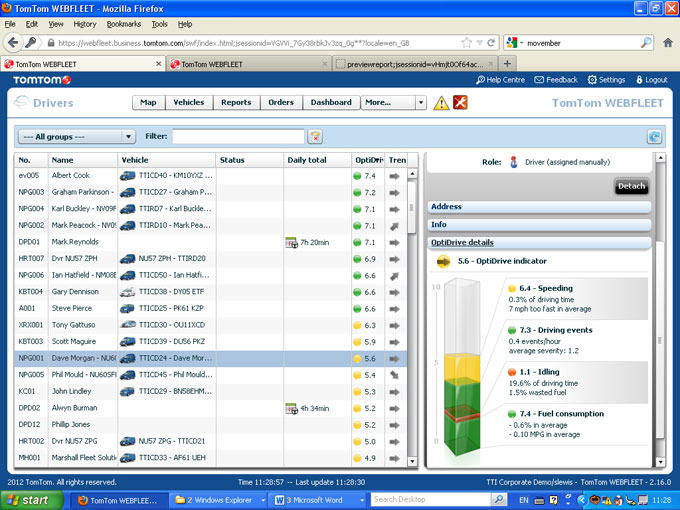This screenshot has height=510, width=680.
Task: Expand the Info section
Action: pos(539,225)
